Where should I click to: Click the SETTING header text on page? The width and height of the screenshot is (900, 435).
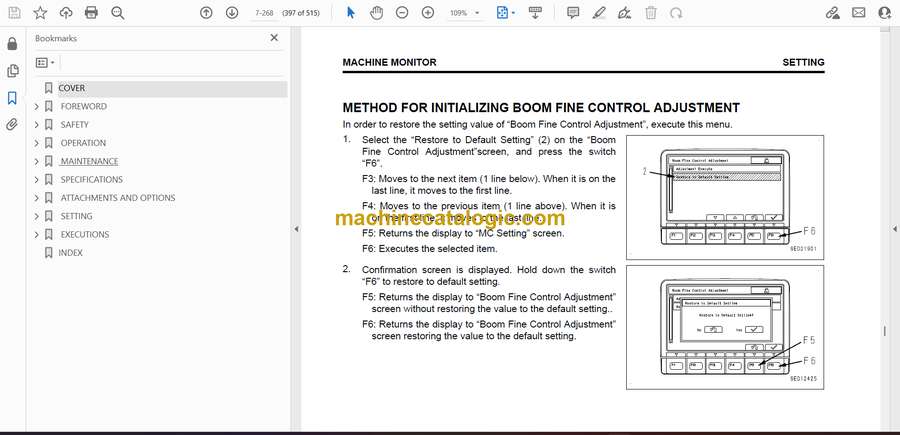(x=804, y=62)
